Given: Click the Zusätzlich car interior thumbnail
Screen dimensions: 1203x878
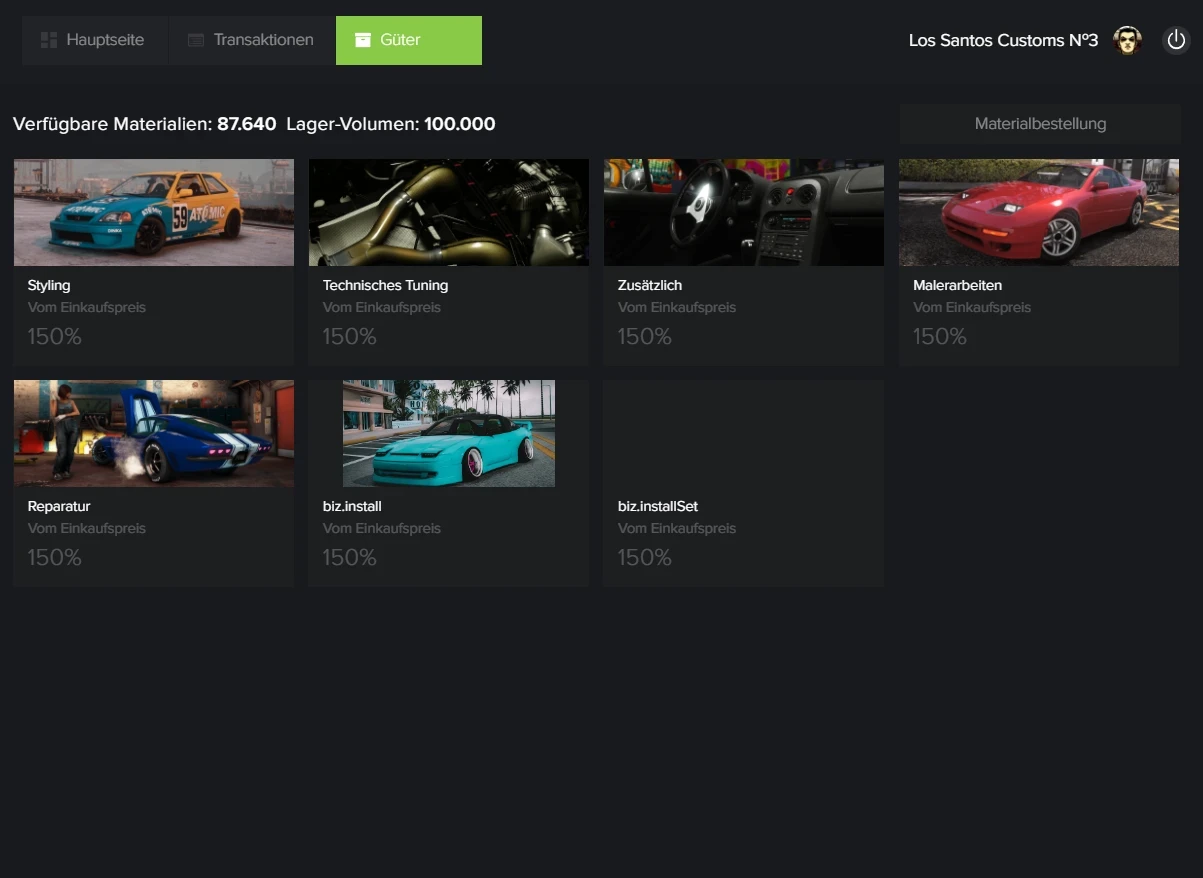Looking at the screenshot, I should [743, 212].
